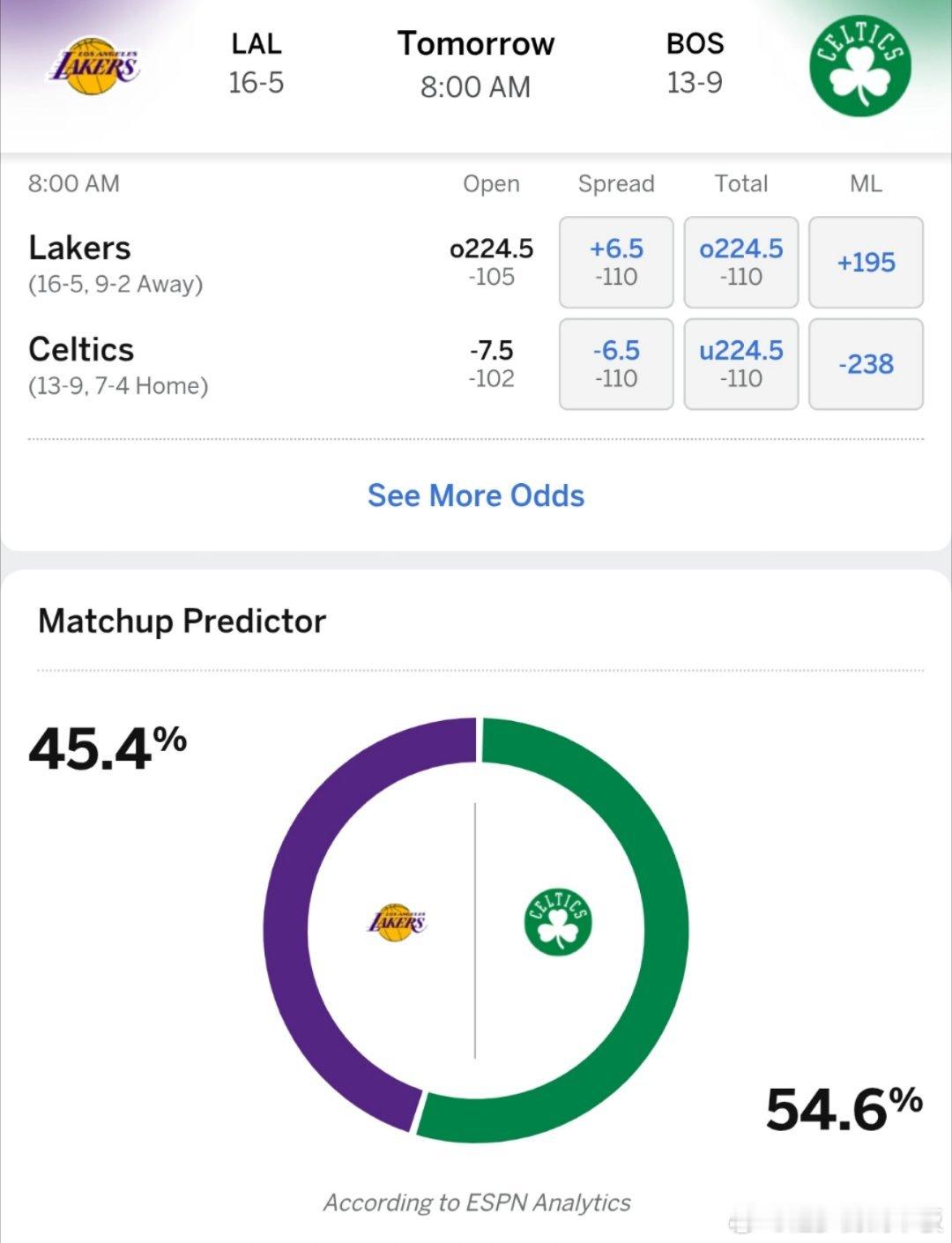Toggle the Lakers over o224.5 total box
The width and height of the screenshot is (952, 1243).
coord(740,262)
